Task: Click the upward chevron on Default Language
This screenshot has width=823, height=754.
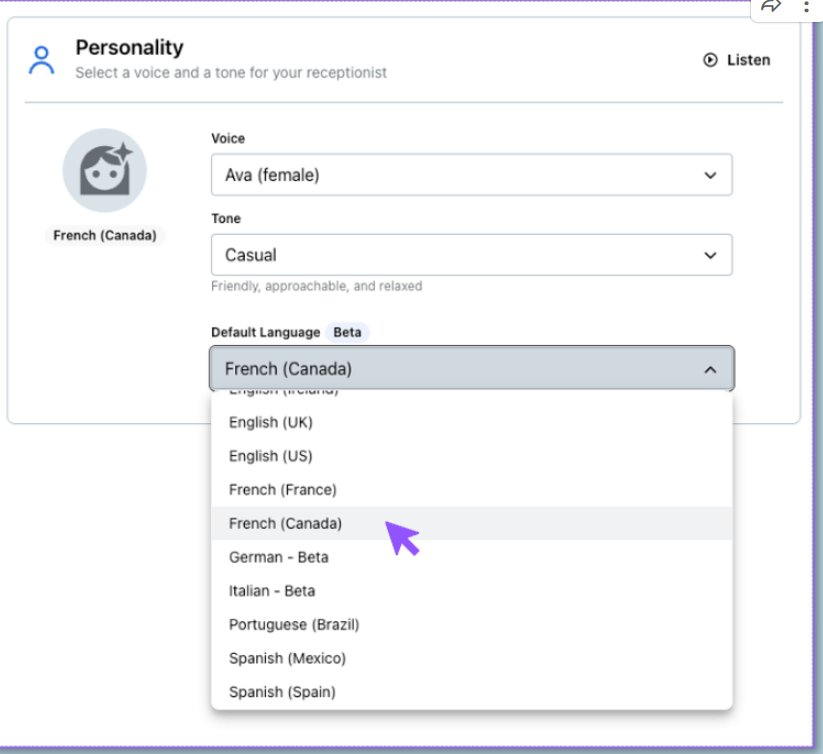Action: pos(710,367)
